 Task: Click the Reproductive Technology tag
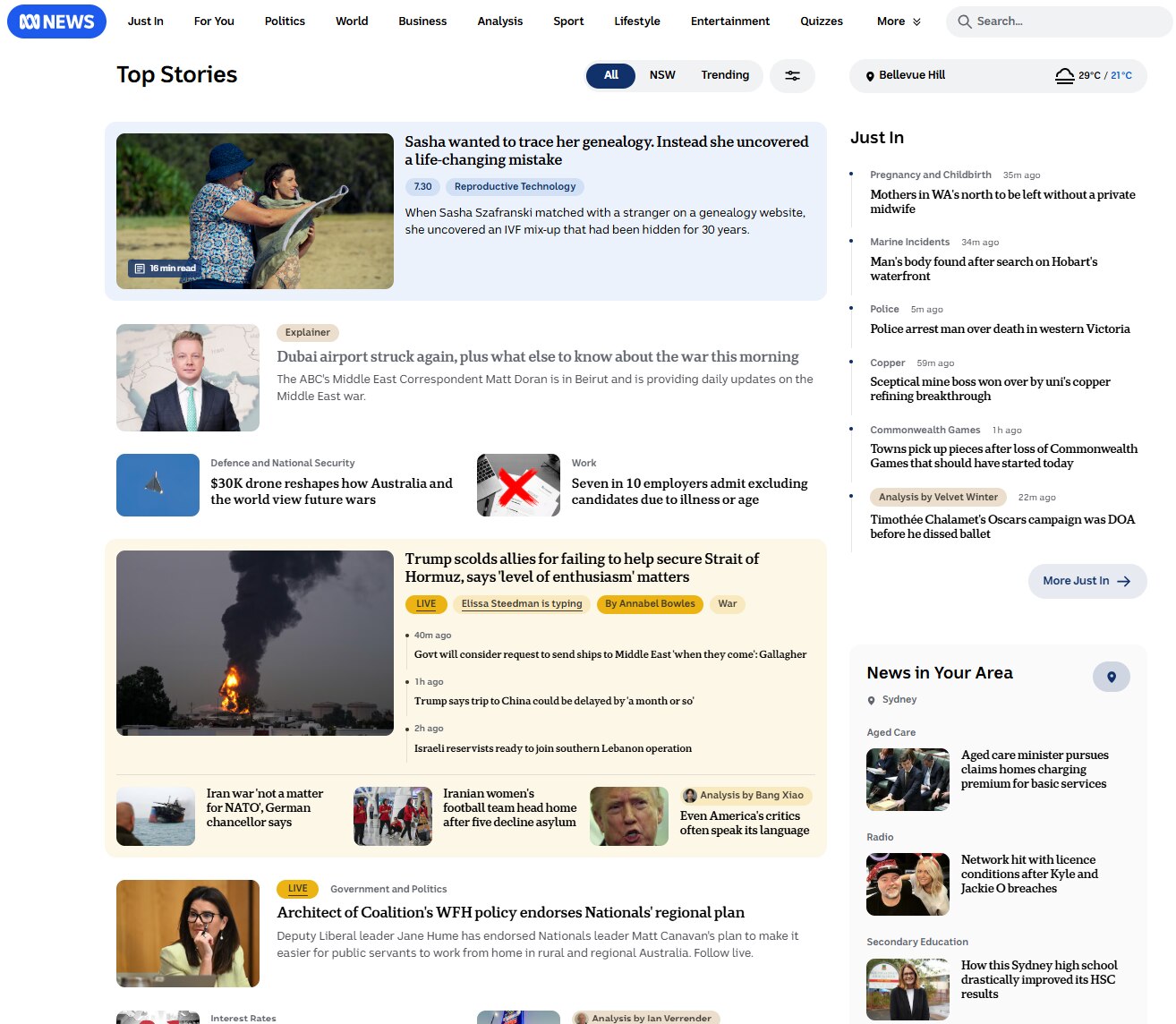515,187
